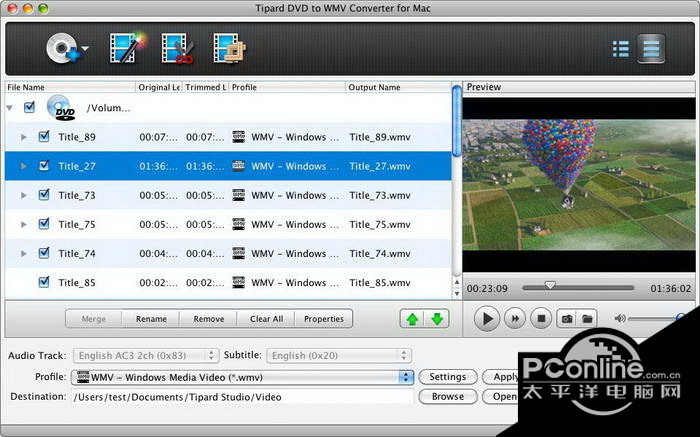Open the video Effect editing tool
The height and width of the screenshot is (437, 700).
click(x=125, y=48)
